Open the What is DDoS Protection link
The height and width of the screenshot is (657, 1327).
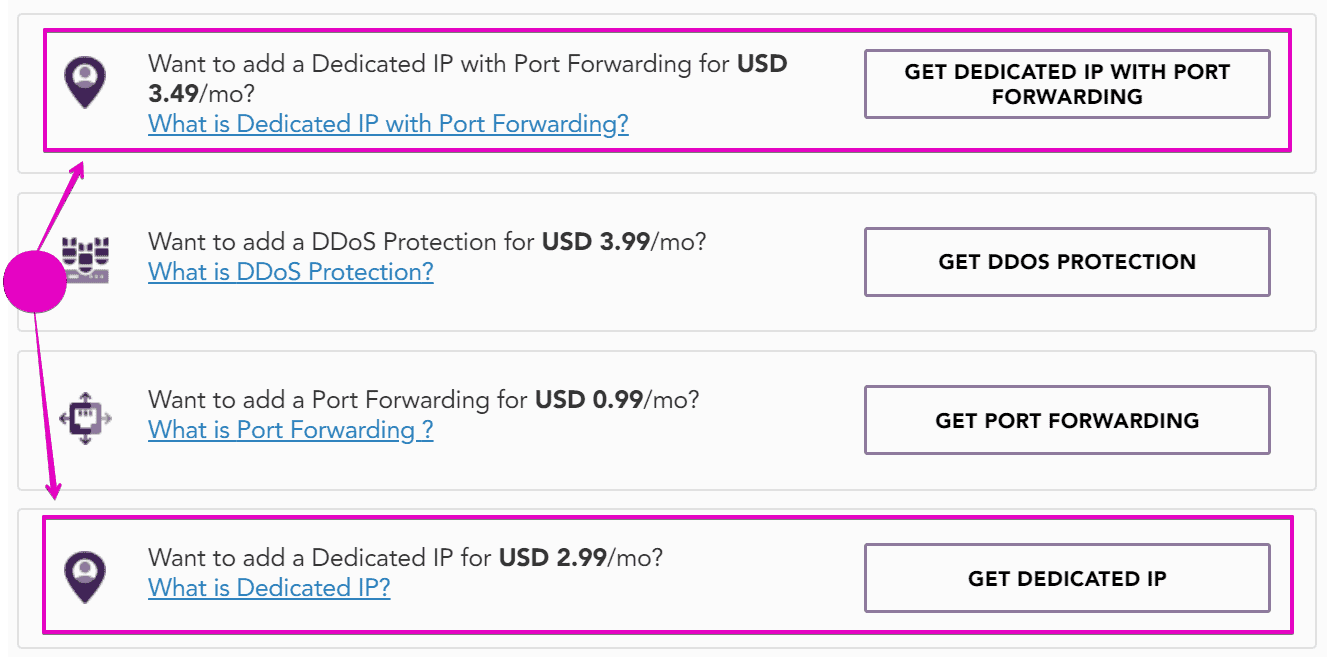(291, 272)
